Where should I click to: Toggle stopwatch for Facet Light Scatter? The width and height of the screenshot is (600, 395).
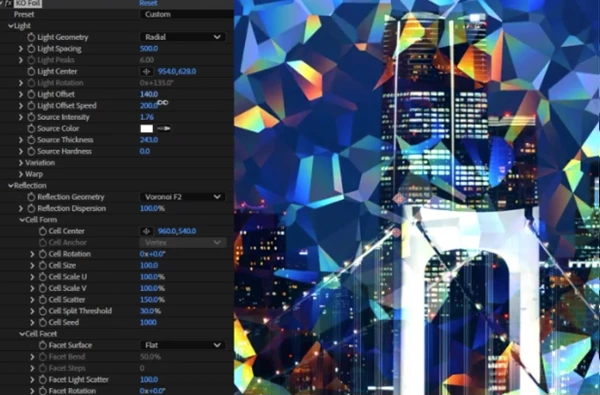pos(42,380)
